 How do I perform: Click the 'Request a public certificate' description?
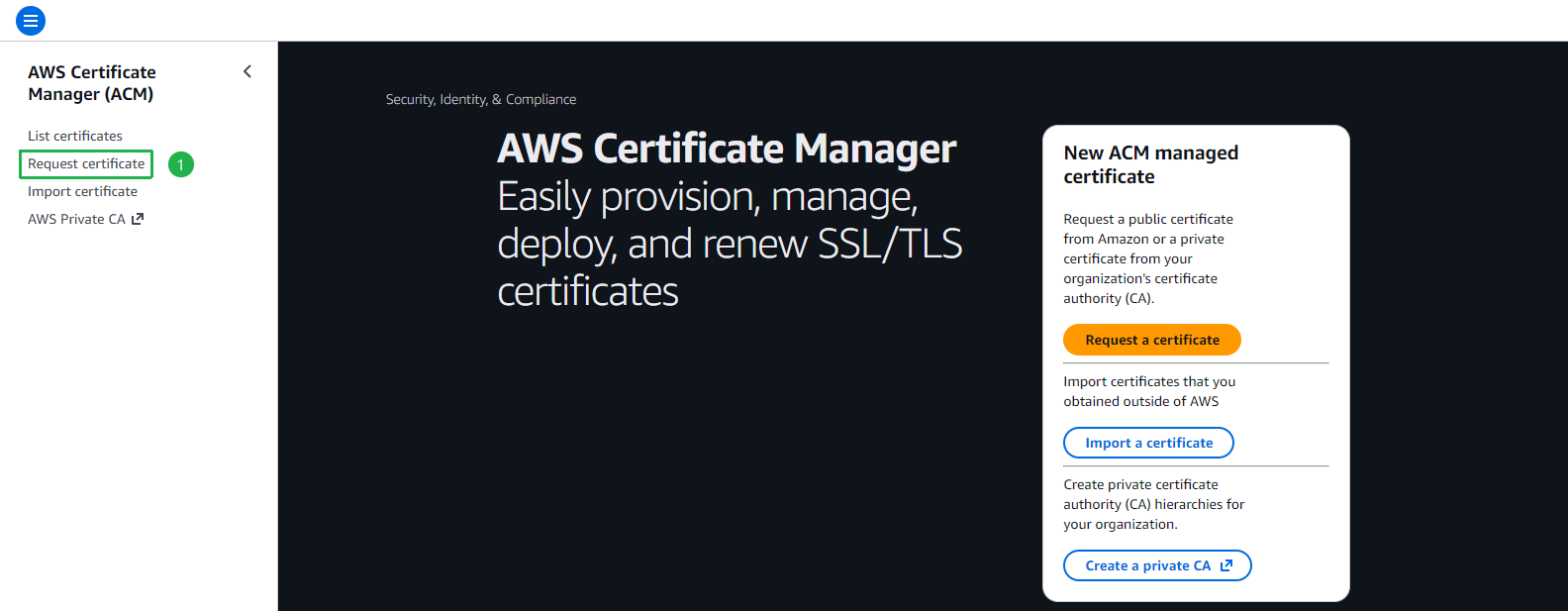point(1148,258)
